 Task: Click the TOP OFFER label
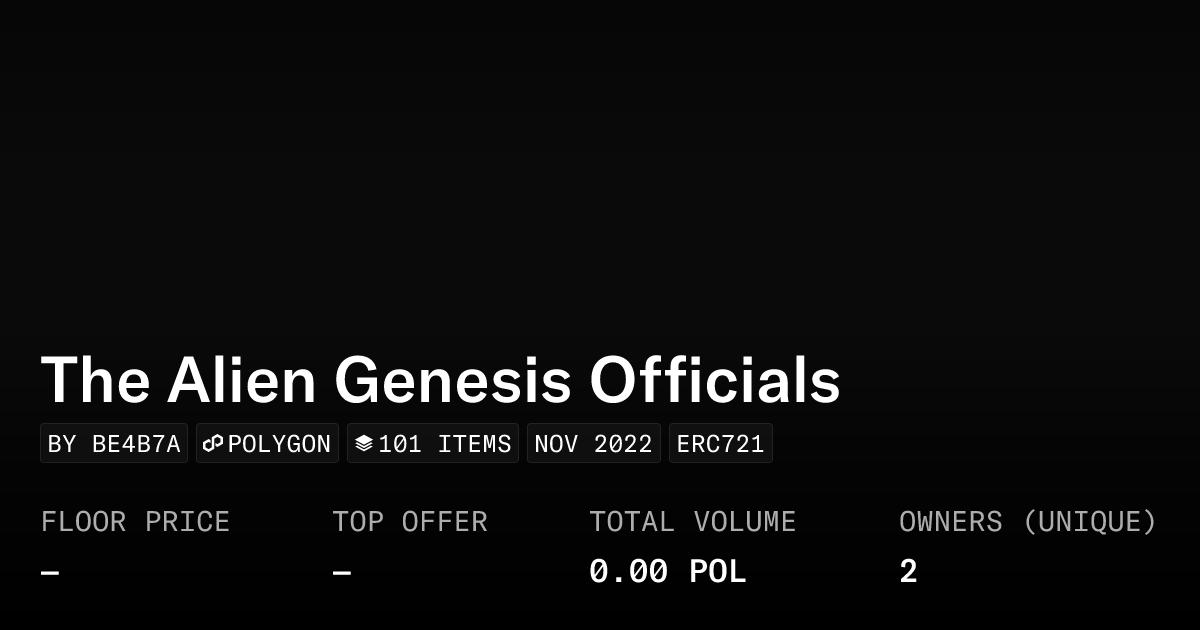[x=409, y=522]
